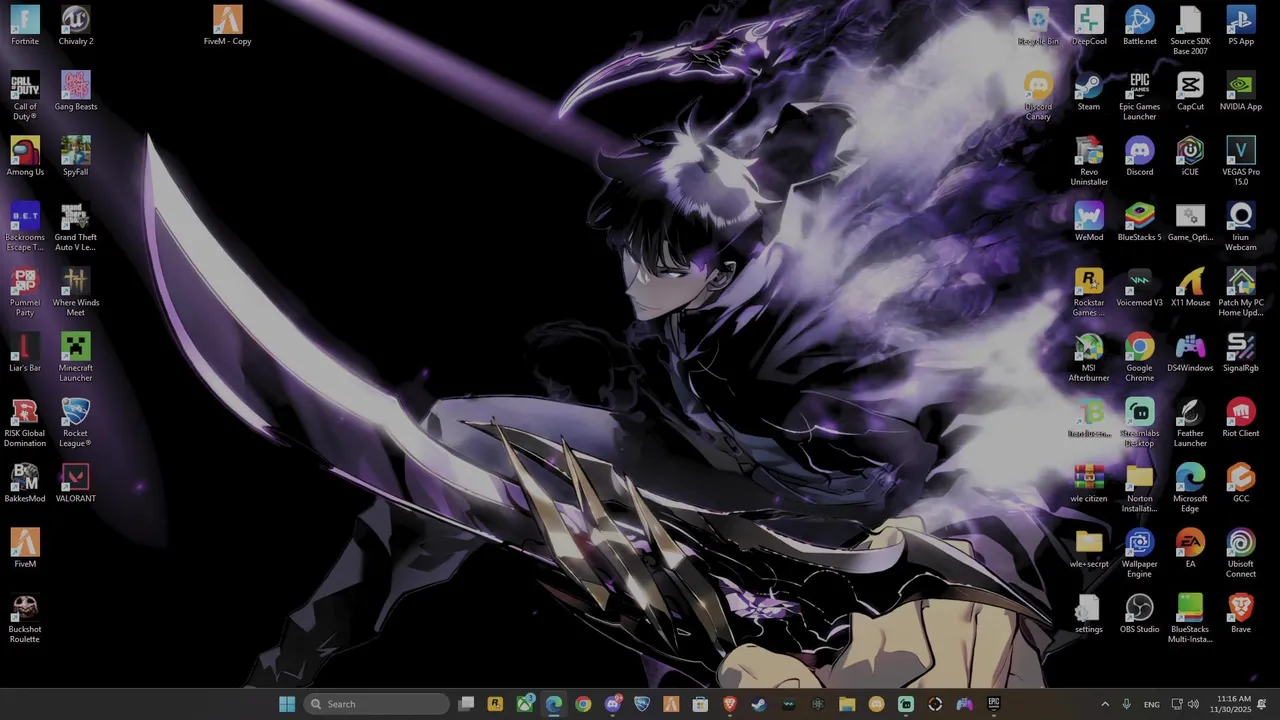Select the Call of Duty shortcut
The width and height of the screenshot is (1280, 720).
pos(25,96)
